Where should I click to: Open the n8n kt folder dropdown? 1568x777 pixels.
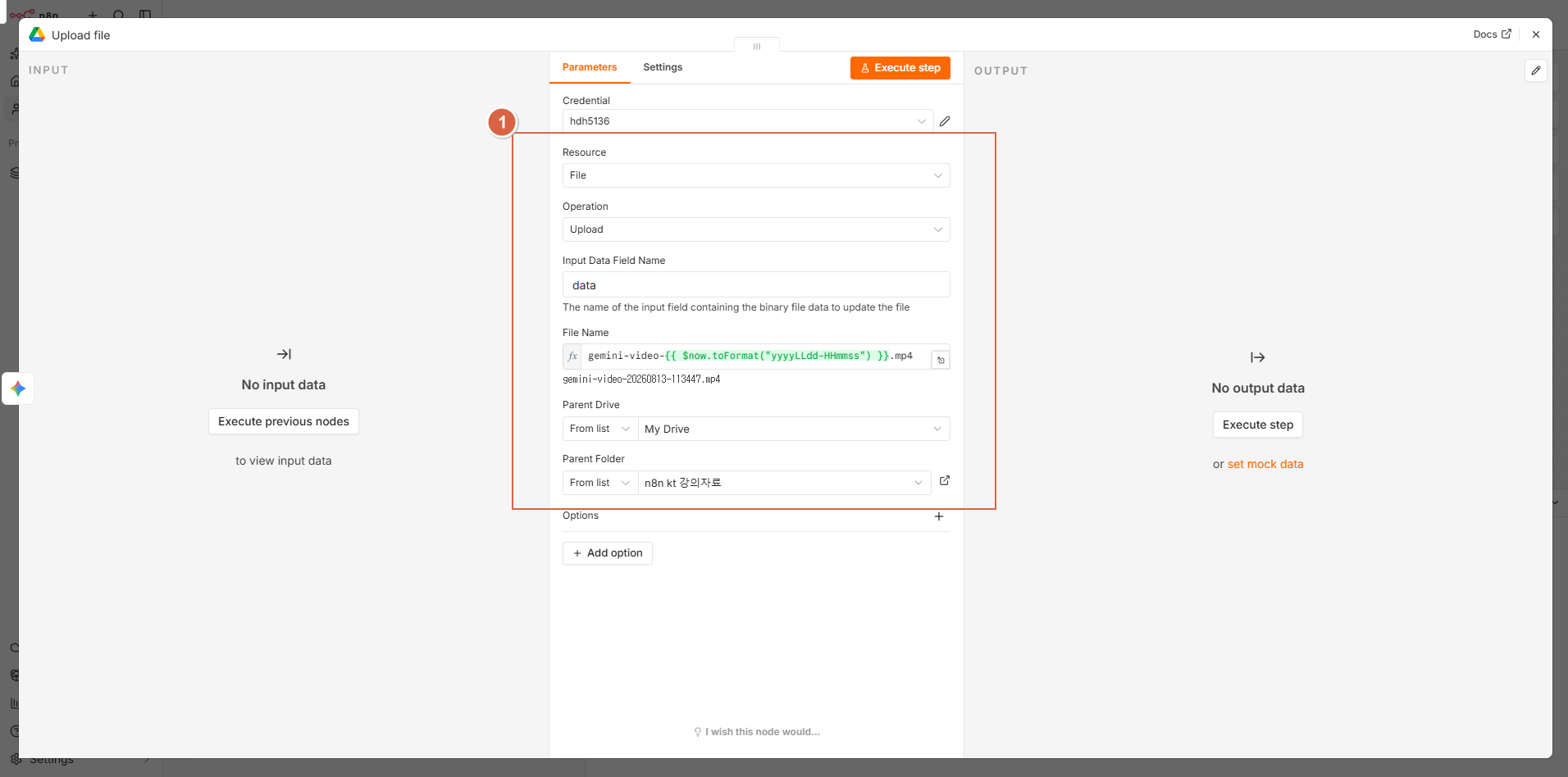784,483
